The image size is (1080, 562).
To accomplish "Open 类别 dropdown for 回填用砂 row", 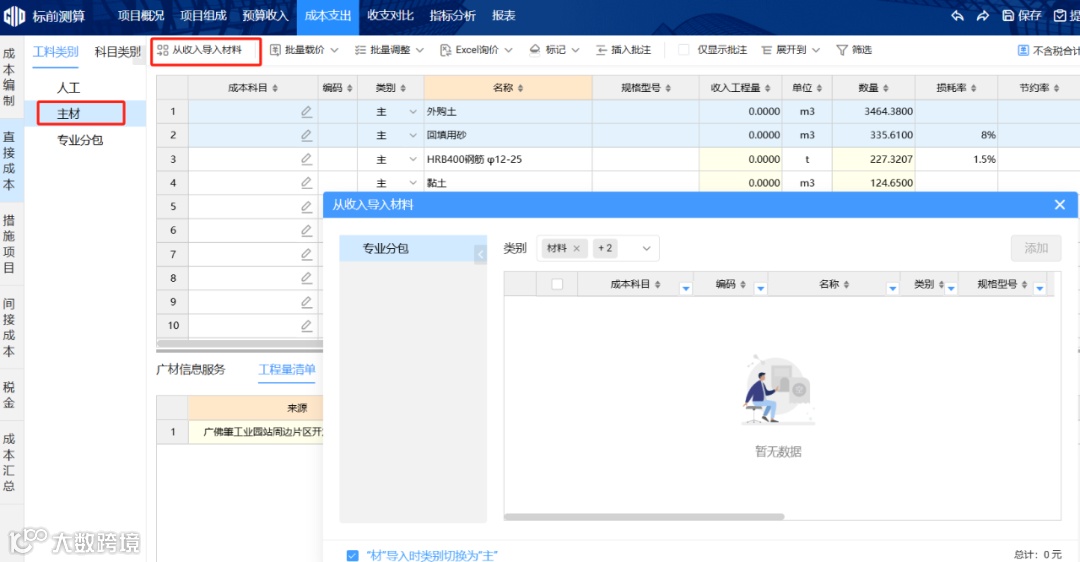I will click(x=413, y=135).
